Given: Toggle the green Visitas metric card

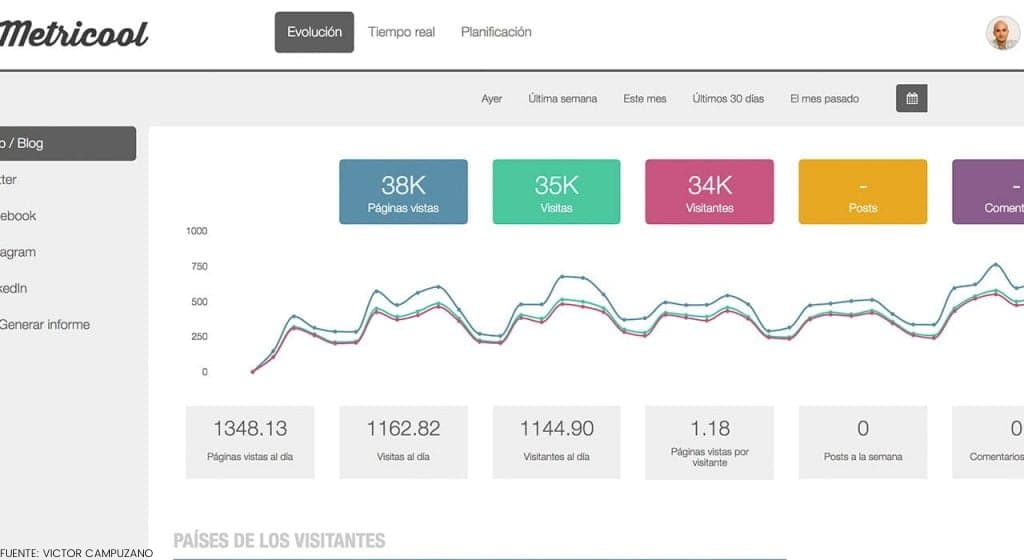Looking at the screenshot, I should tap(556, 192).
